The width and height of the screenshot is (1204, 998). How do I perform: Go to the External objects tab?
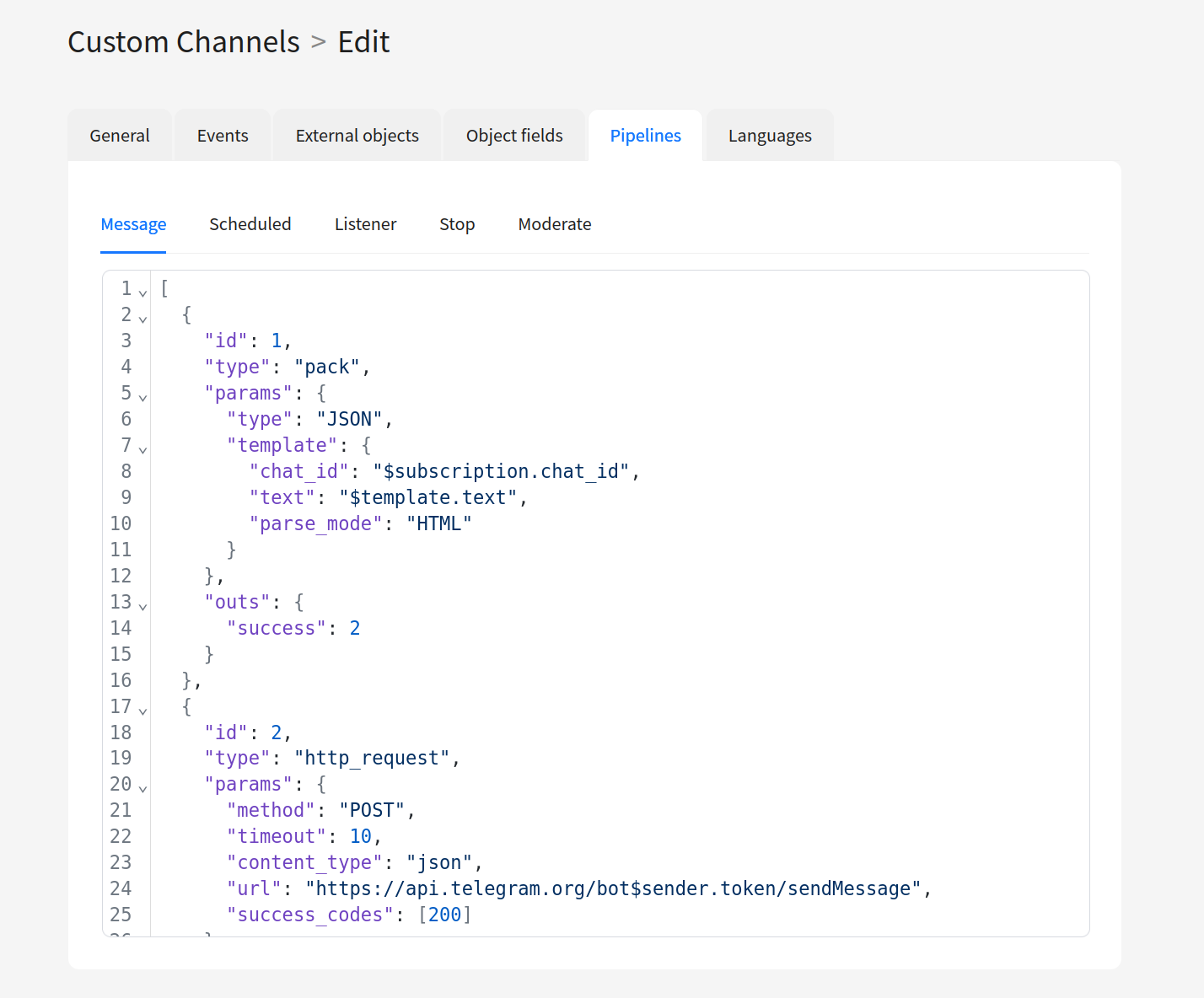coord(357,136)
